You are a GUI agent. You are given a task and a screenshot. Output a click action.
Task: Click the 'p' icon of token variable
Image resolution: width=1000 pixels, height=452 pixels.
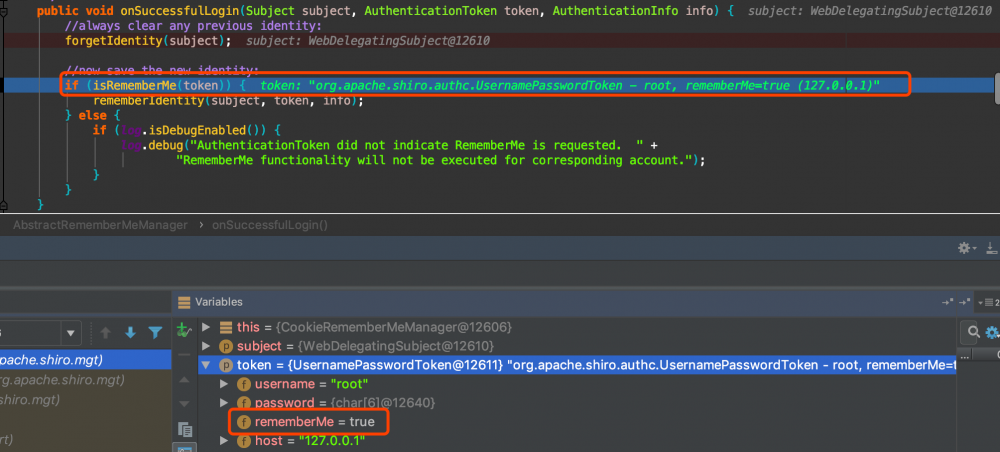tap(226, 365)
